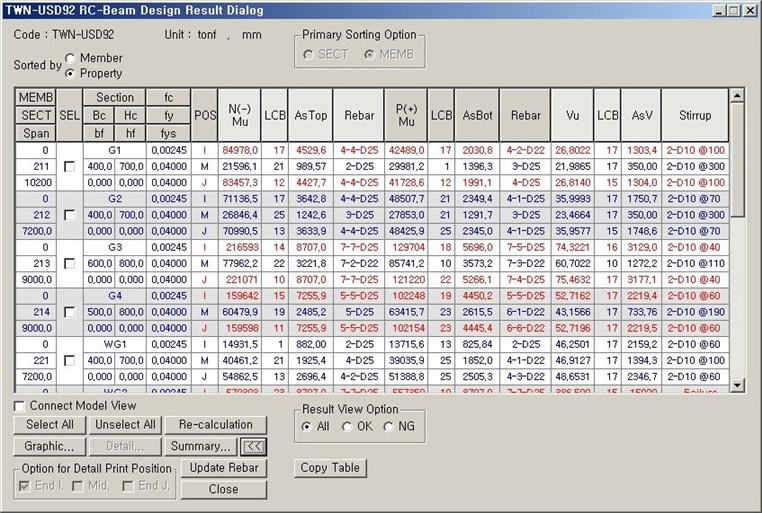Click the table scrollbar up arrow
The width and height of the screenshot is (762, 513).
tap(738, 96)
